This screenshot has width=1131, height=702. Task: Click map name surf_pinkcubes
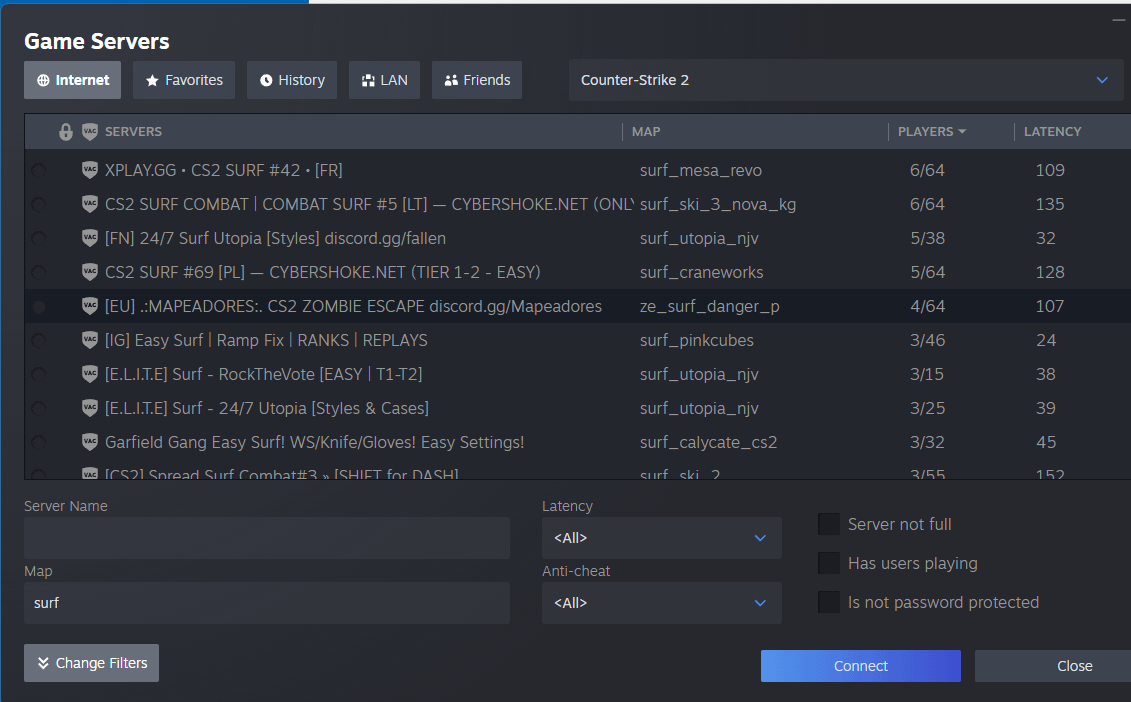pyautogui.click(x=697, y=341)
